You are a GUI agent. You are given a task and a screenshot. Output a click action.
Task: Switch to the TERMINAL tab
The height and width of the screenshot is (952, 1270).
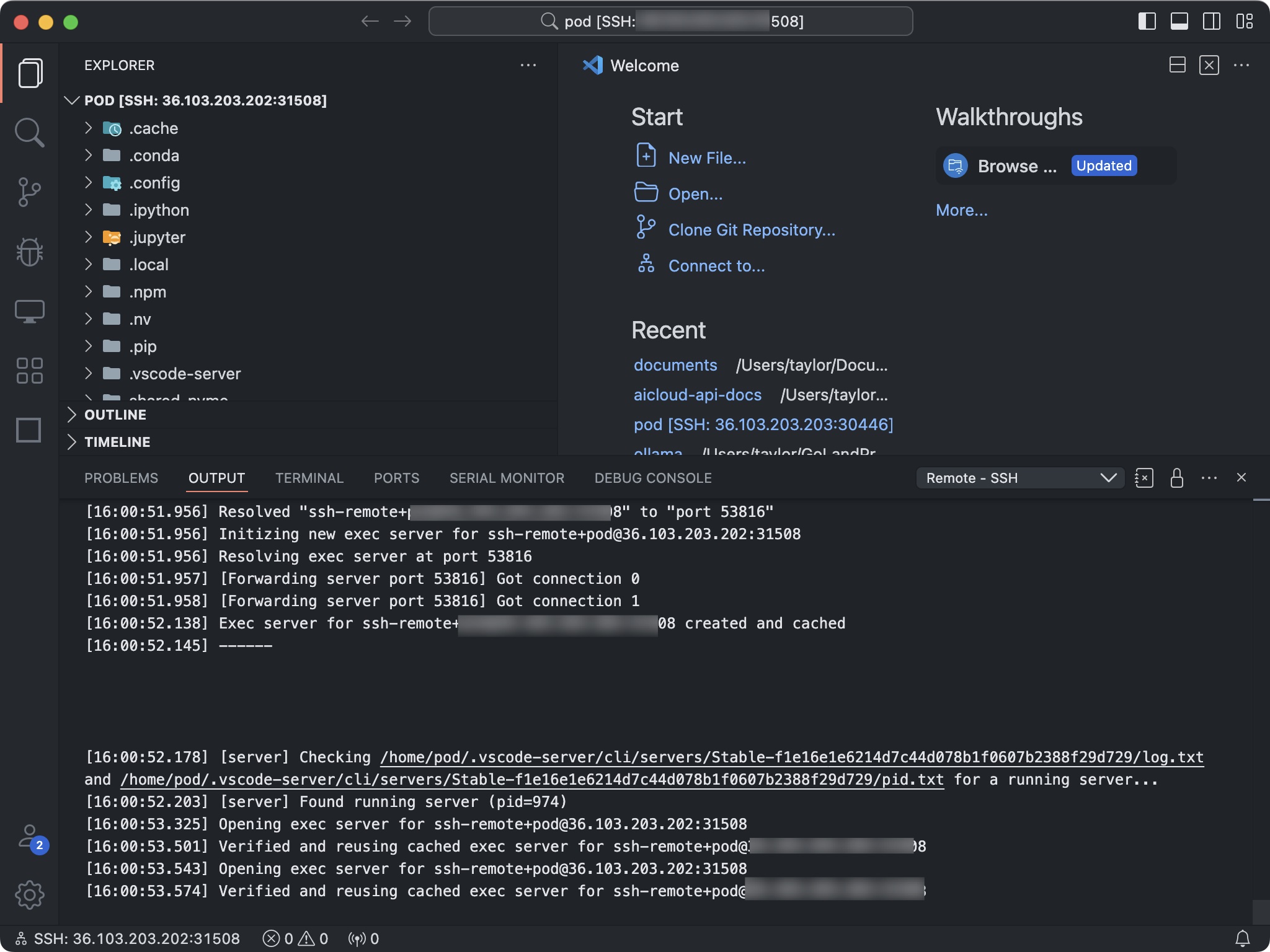[309, 478]
